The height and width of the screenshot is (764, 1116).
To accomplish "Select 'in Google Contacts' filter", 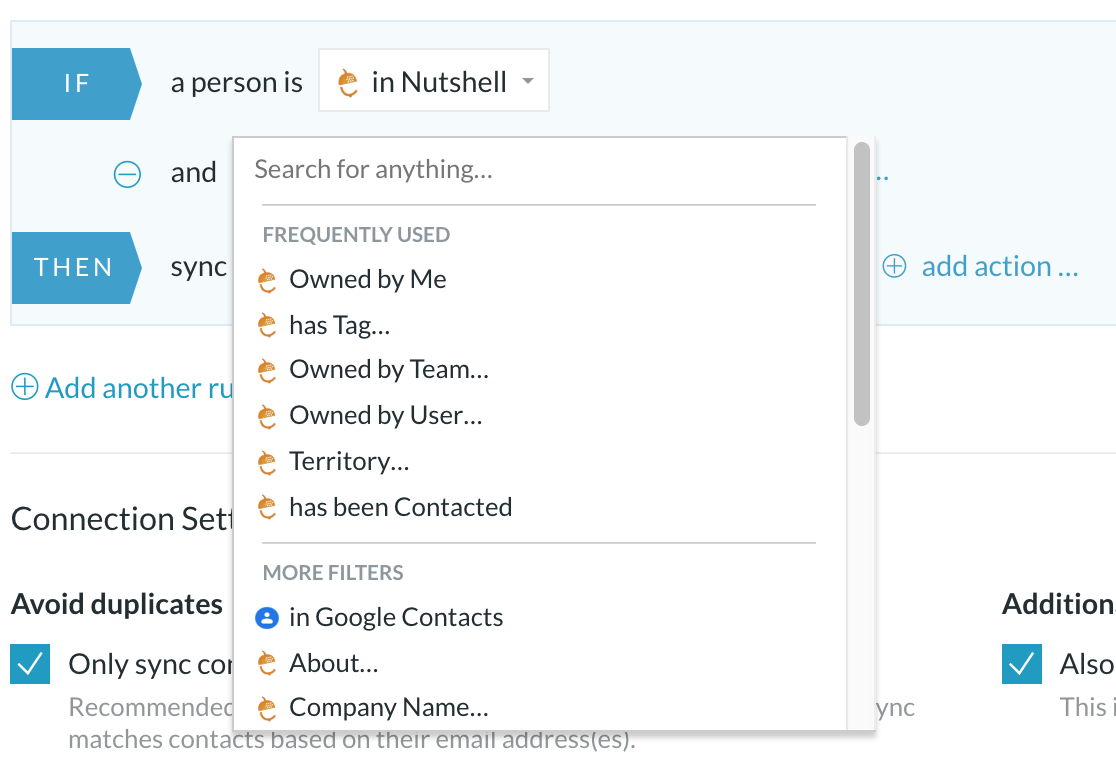I will click(396, 617).
